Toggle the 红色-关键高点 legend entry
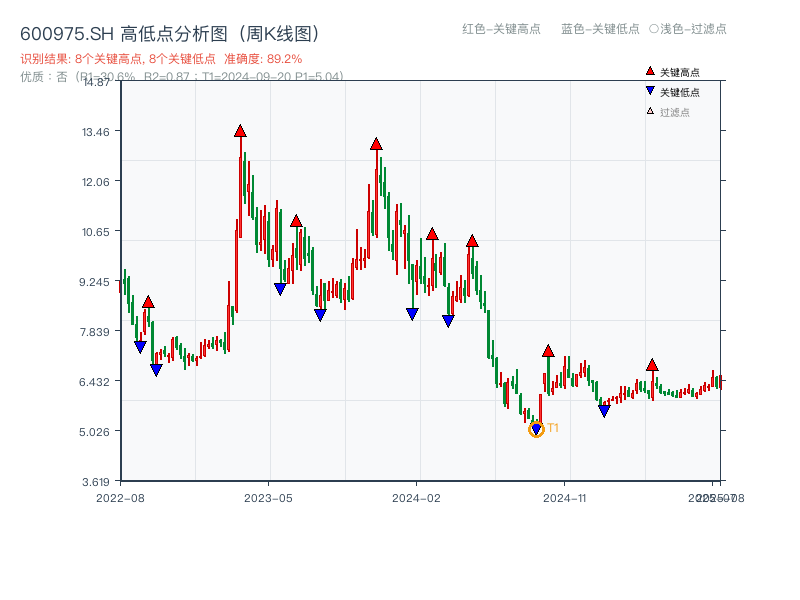Viewport: 800px width, 600px height. click(500, 30)
